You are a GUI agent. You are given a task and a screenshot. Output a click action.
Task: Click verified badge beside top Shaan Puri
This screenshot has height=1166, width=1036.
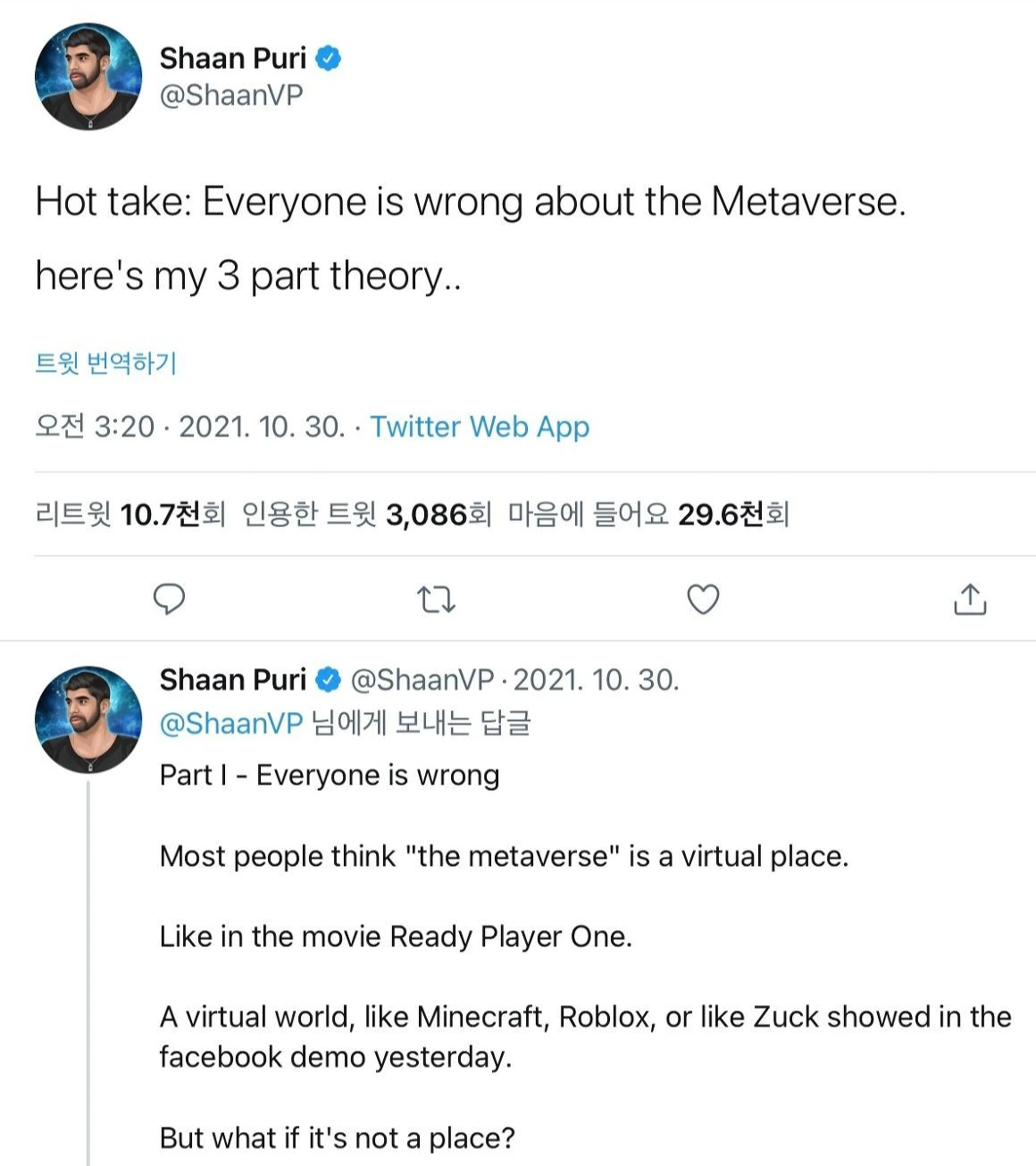329,59
